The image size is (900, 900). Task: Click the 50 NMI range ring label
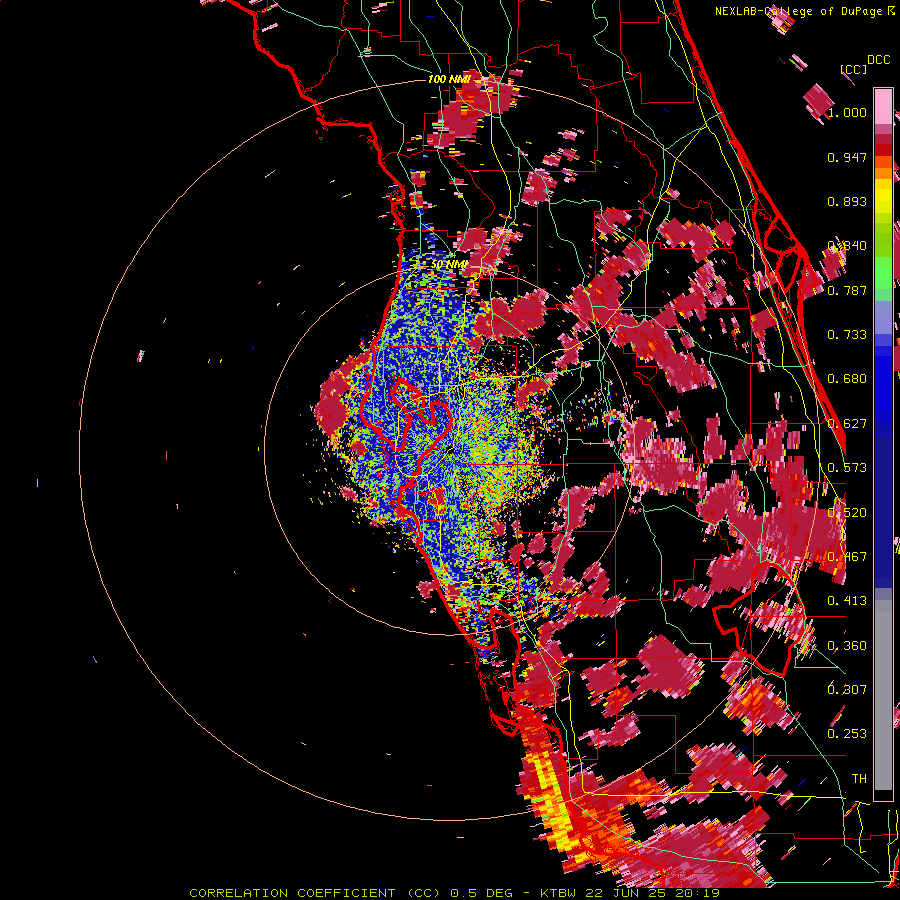tap(449, 265)
